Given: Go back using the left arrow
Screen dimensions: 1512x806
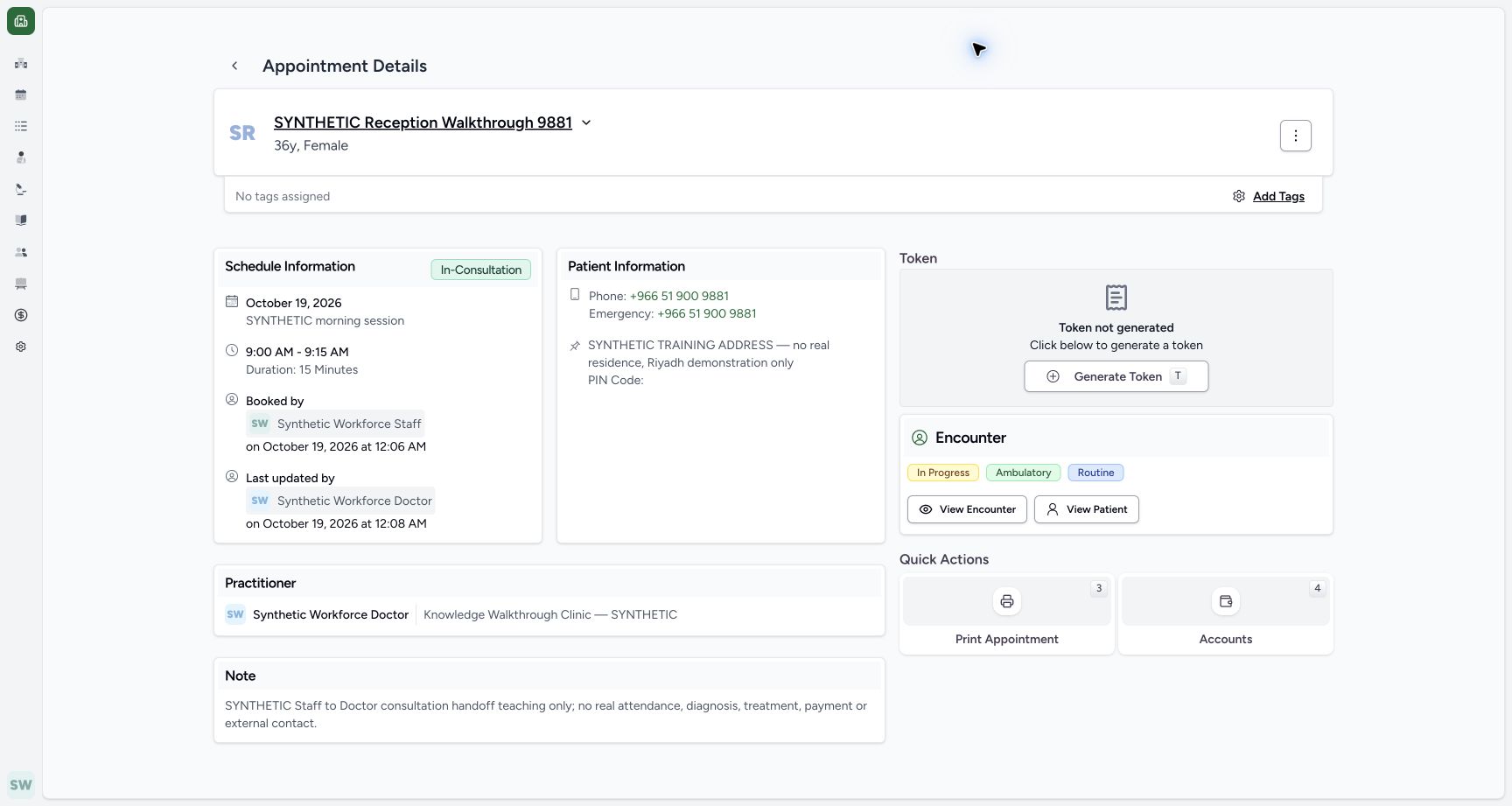Looking at the screenshot, I should [x=234, y=66].
